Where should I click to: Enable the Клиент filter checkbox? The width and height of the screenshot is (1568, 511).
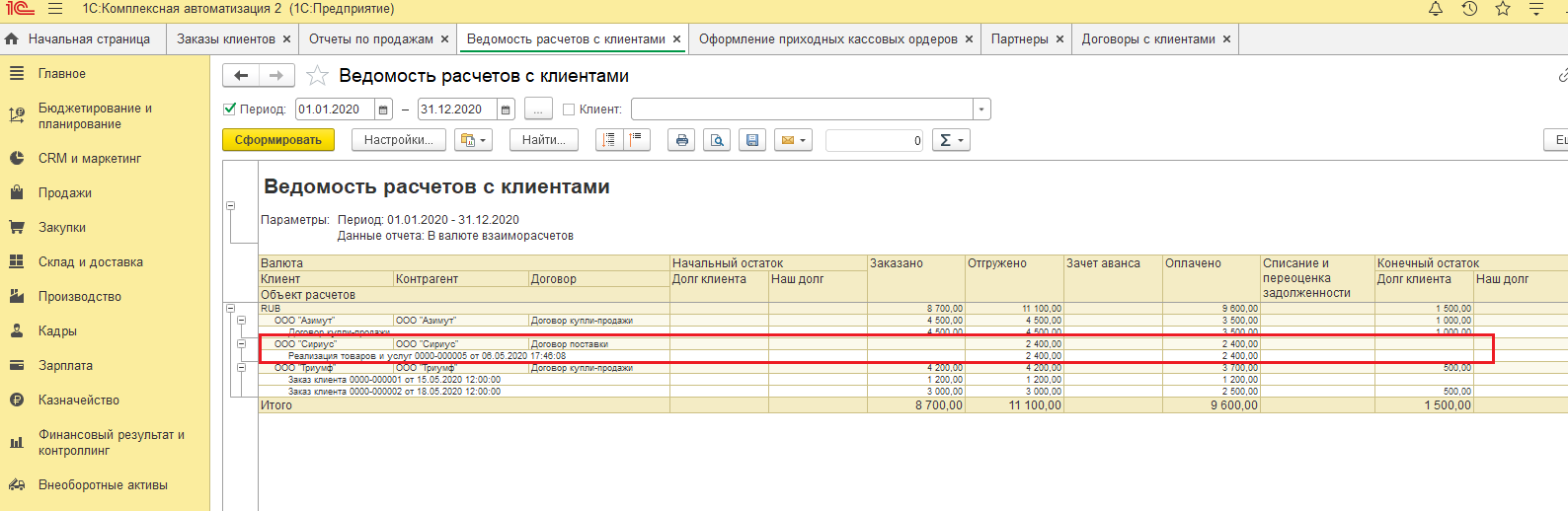(569, 109)
